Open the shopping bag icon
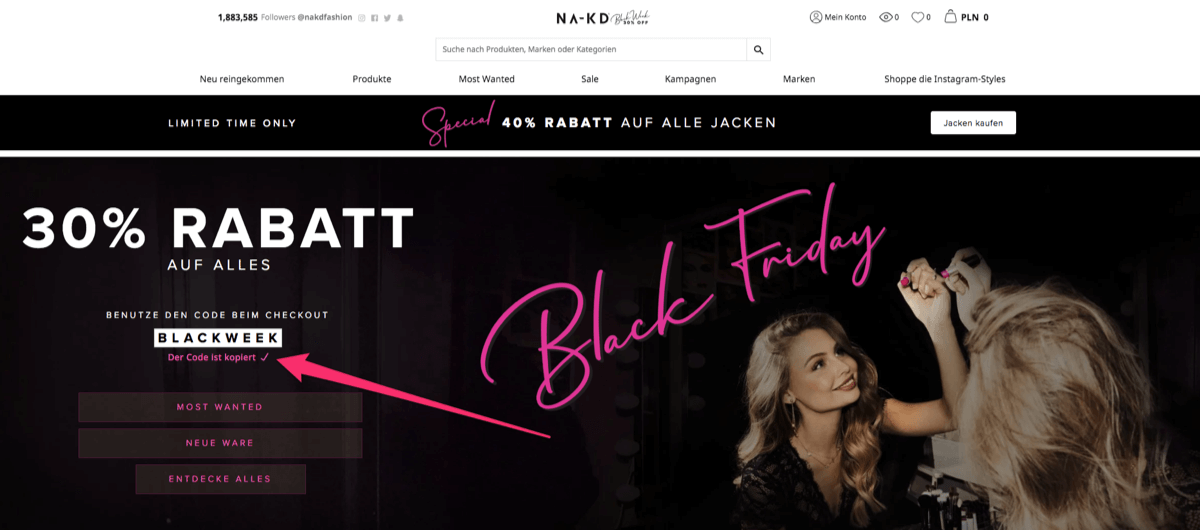Screen dimensions: 1200x530 coord(950,16)
